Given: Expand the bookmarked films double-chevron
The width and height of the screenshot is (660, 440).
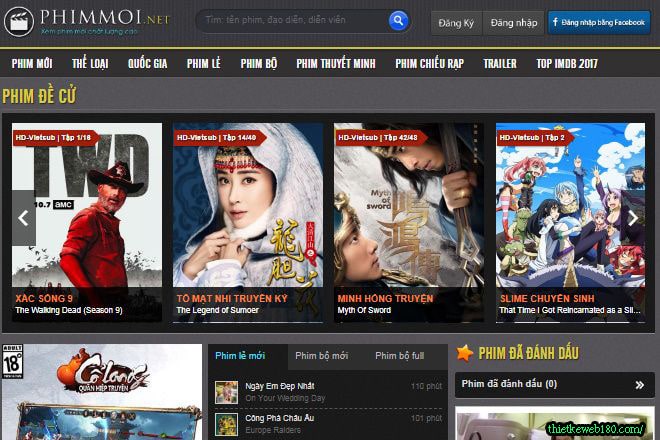Looking at the screenshot, I should (x=640, y=385).
